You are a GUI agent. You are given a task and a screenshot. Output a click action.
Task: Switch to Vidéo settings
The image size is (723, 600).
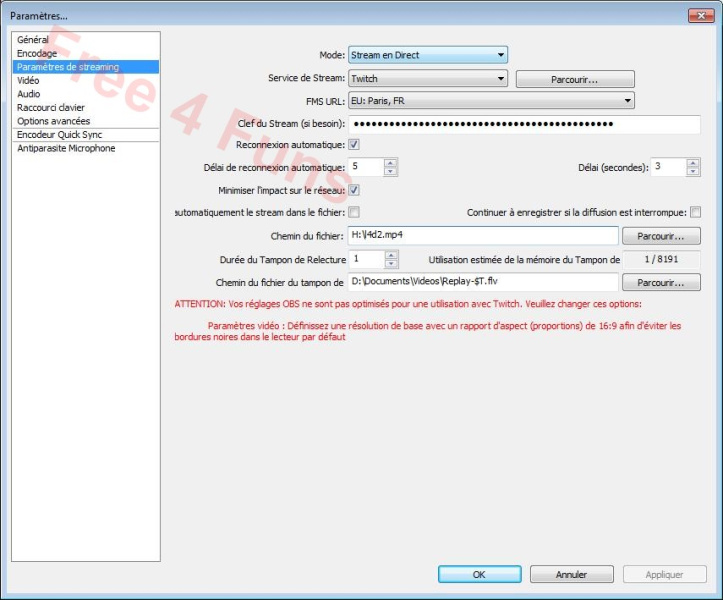[28, 80]
